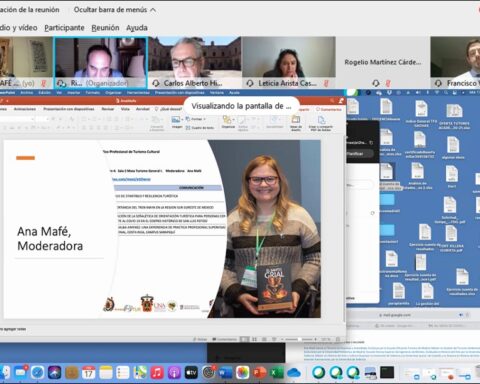Select the Rogelio Martínez Cárde... participant tile

click(x=383, y=62)
